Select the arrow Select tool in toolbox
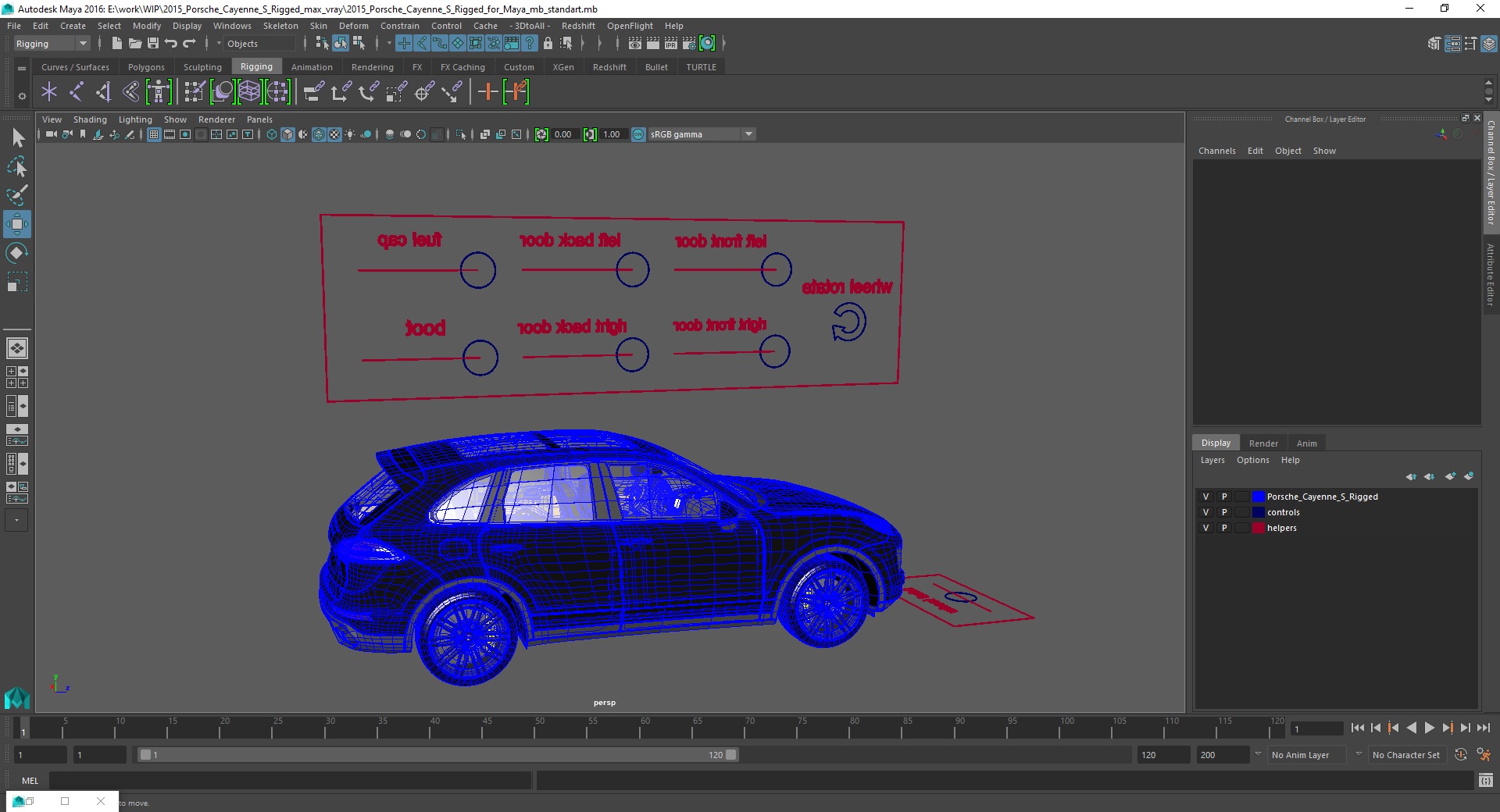 [17, 138]
